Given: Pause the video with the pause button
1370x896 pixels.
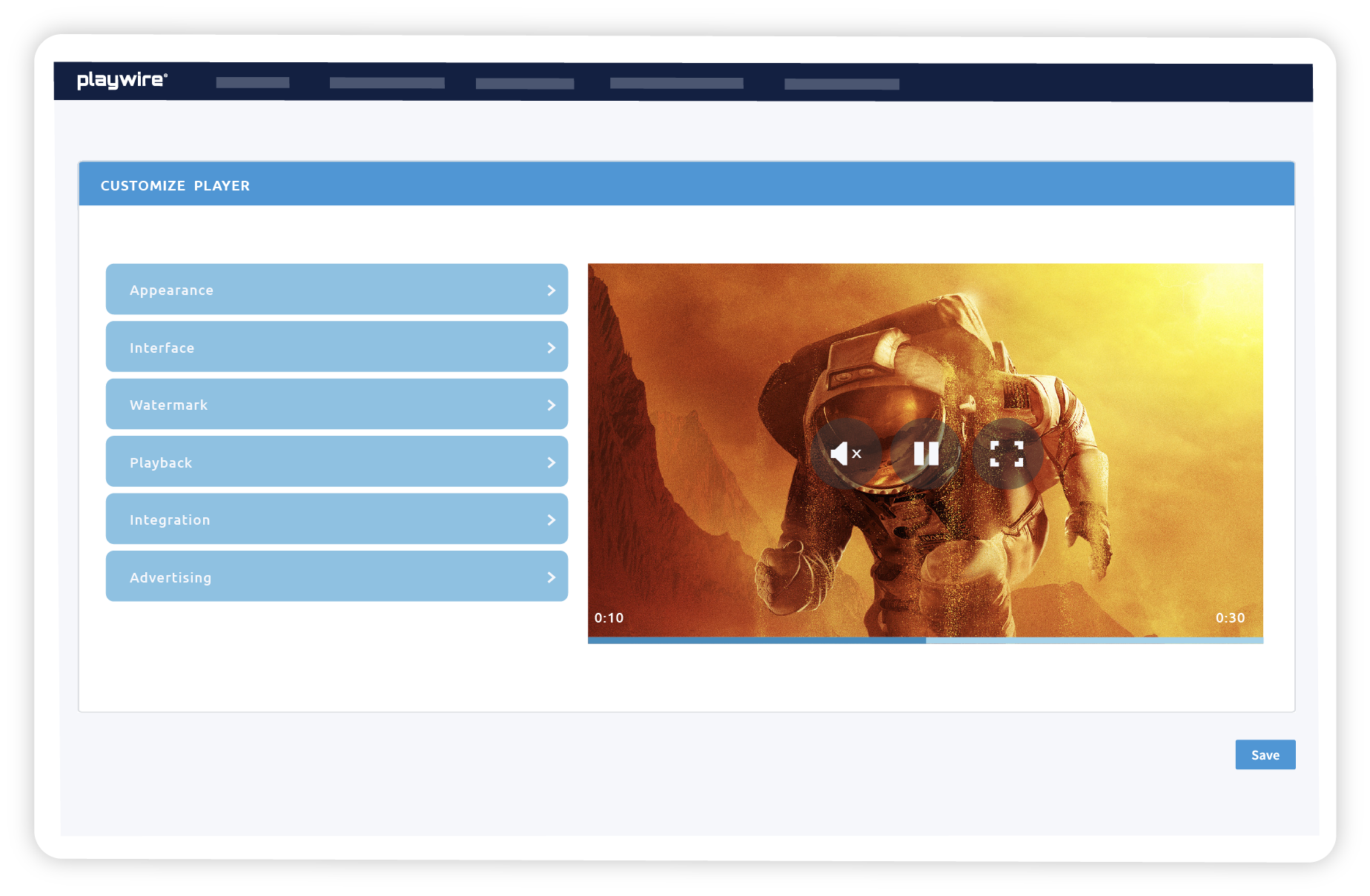Looking at the screenshot, I should tap(926, 454).
